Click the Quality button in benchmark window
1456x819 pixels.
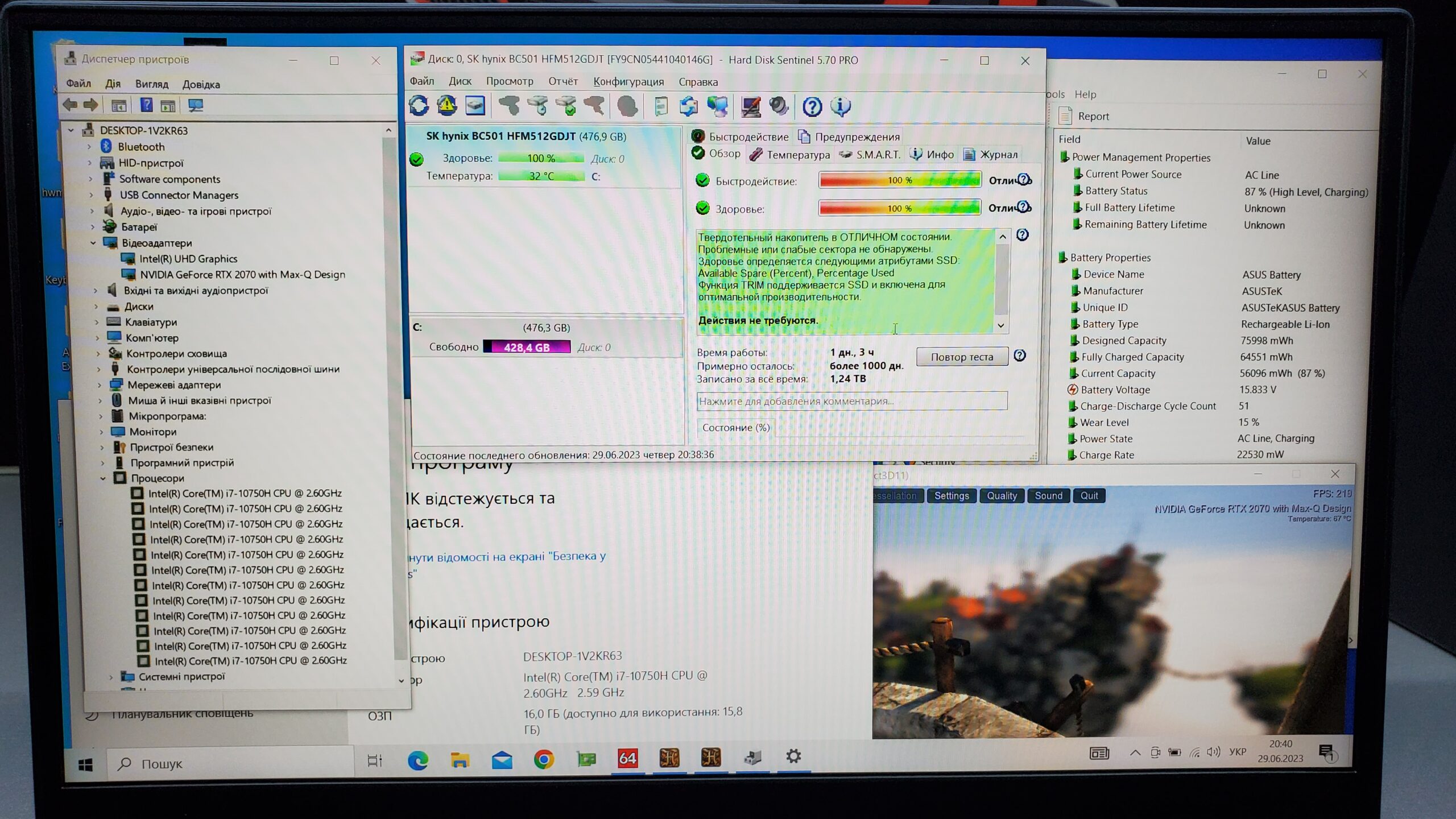1002,495
